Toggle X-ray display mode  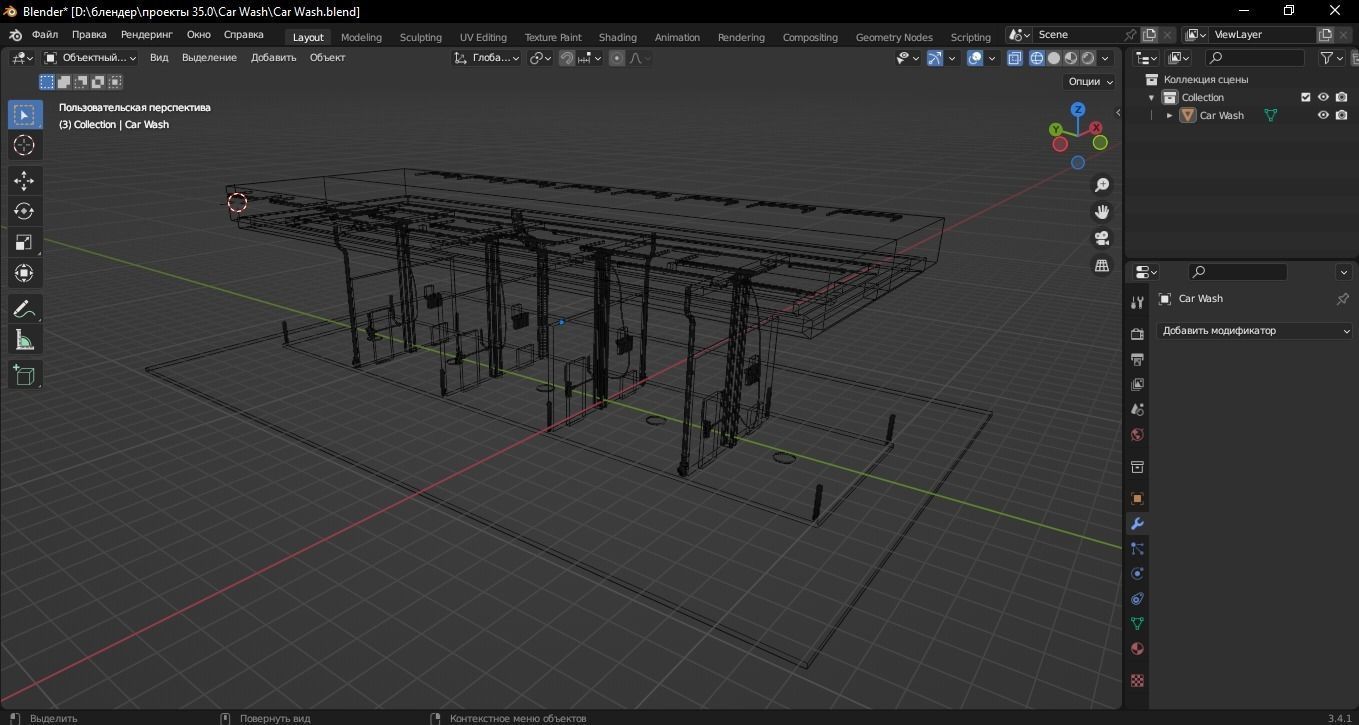(1014, 58)
